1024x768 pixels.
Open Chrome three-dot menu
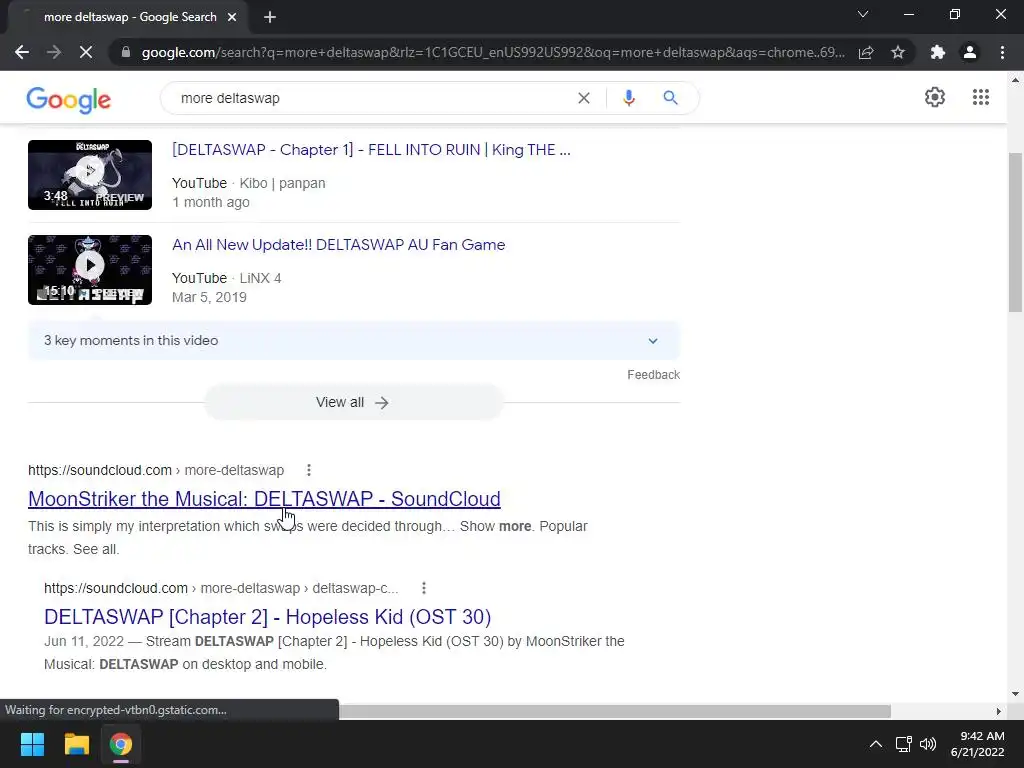(x=1002, y=52)
